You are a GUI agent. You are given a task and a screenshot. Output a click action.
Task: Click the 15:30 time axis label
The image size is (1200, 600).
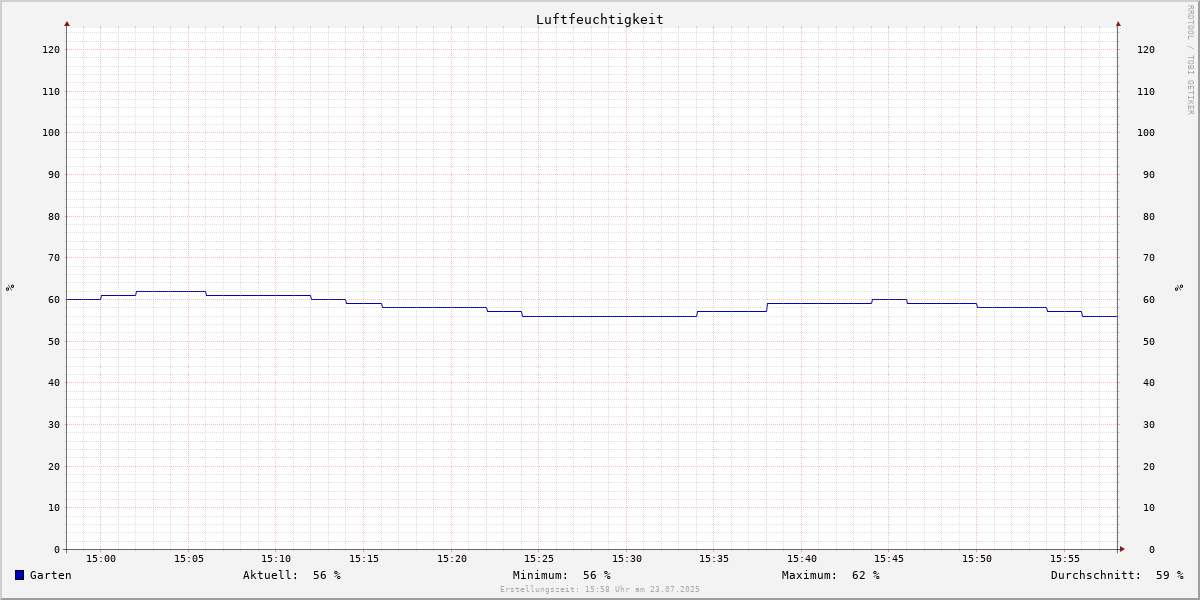click(x=627, y=559)
